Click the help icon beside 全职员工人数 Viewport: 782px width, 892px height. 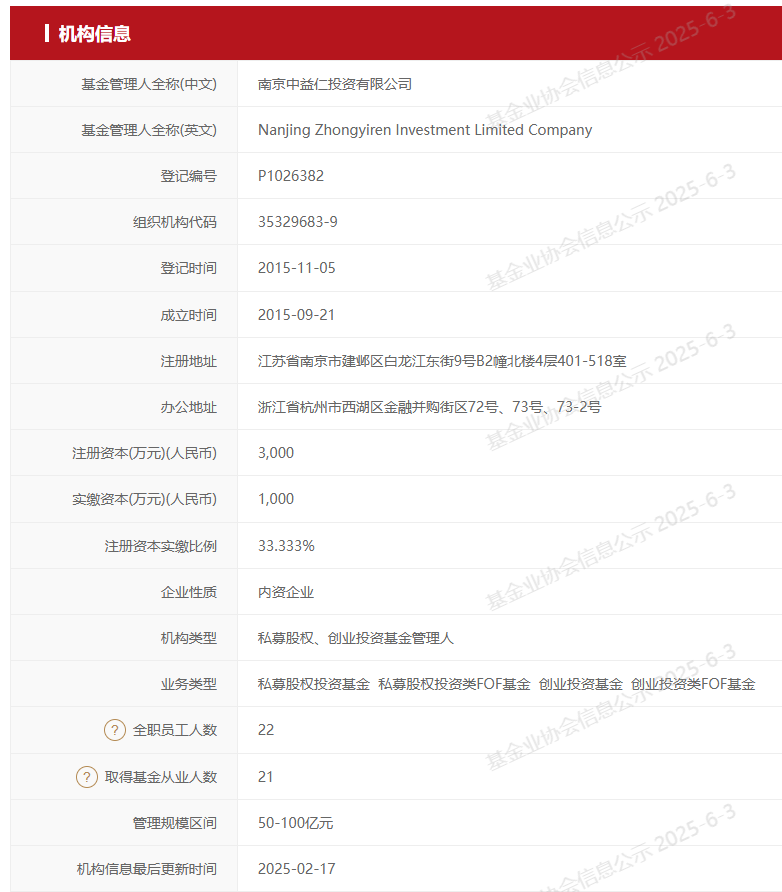pyautogui.click(x=115, y=730)
